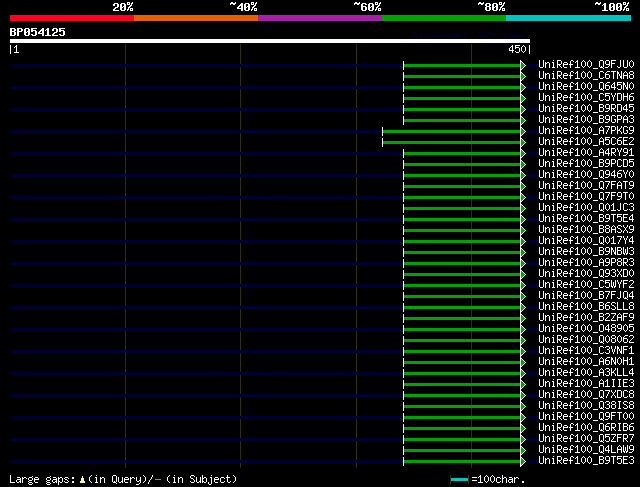Click the UniRef100_Q4LAW9 label
Image resolution: width=640 pixels, height=487 pixels.
[586, 450]
